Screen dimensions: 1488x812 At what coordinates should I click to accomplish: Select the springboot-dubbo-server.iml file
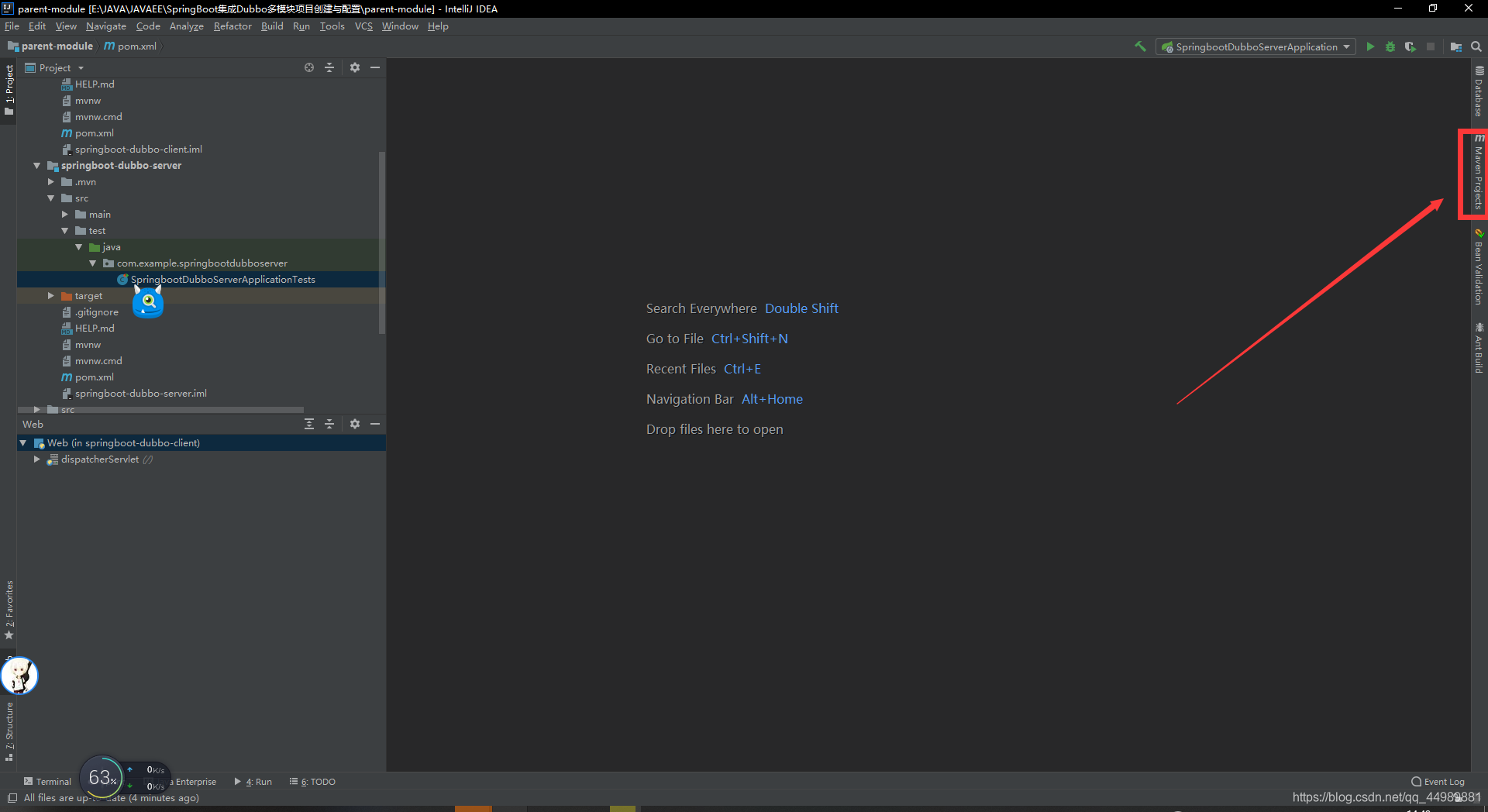click(141, 393)
